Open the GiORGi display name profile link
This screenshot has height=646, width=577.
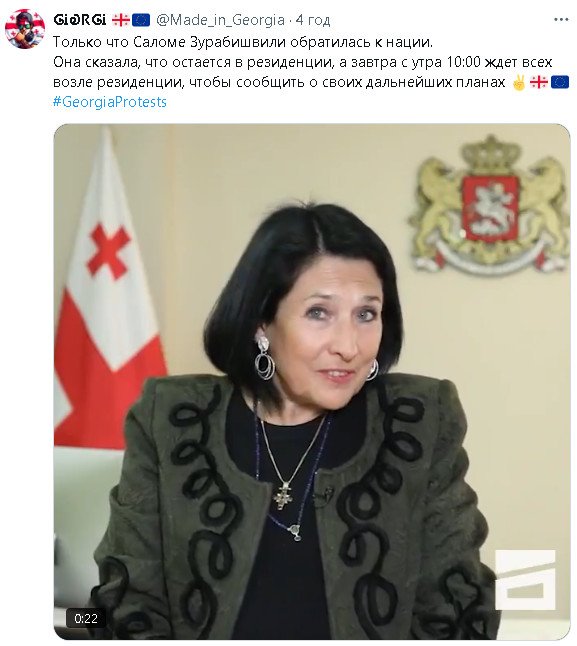point(79,20)
